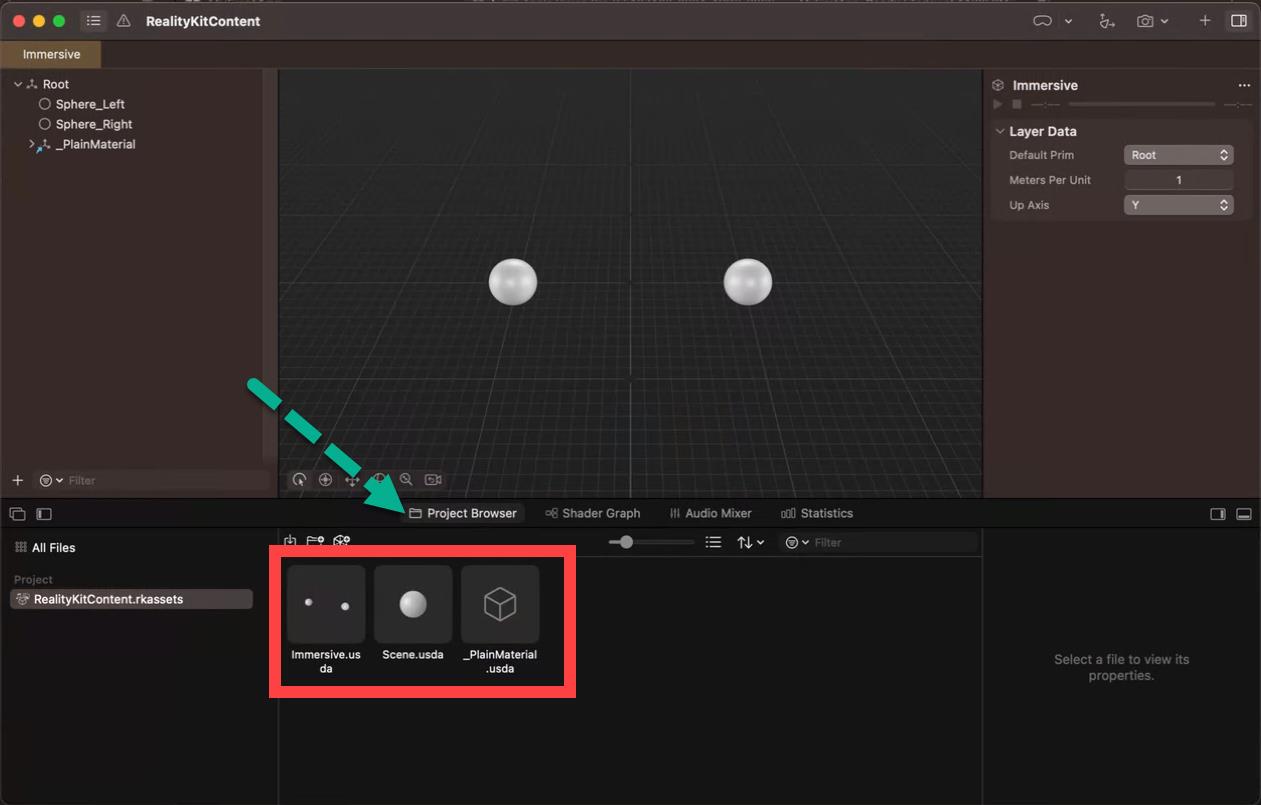
Task: Click the Meters Per Unit value field
Action: 1179,180
